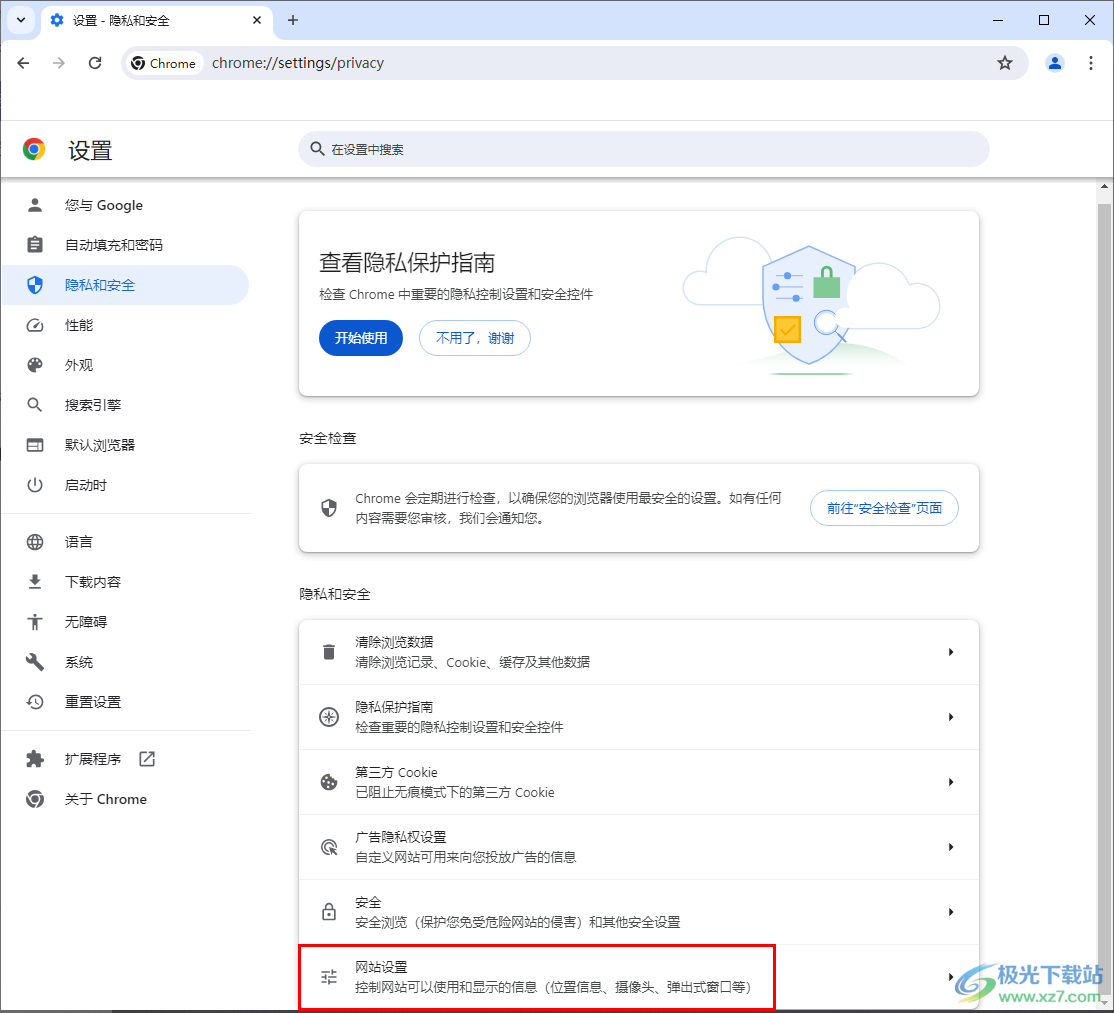Click the forward navigation arrow
The height and width of the screenshot is (1013, 1114).
click(x=59, y=63)
